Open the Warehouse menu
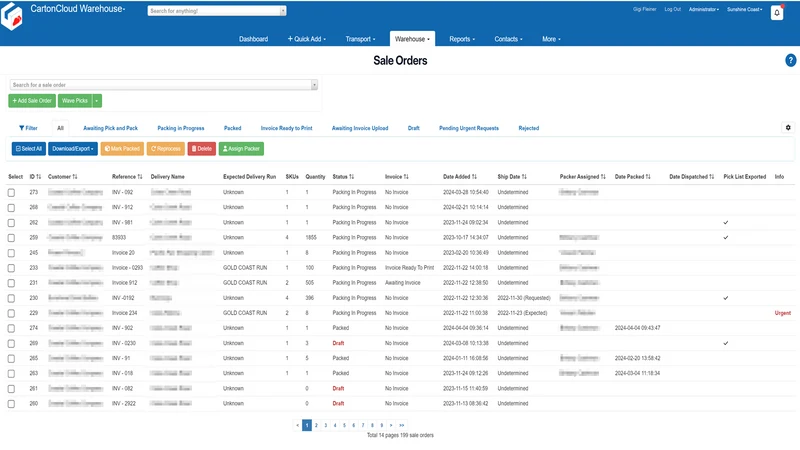The width and height of the screenshot is (800, 450). 412,39
